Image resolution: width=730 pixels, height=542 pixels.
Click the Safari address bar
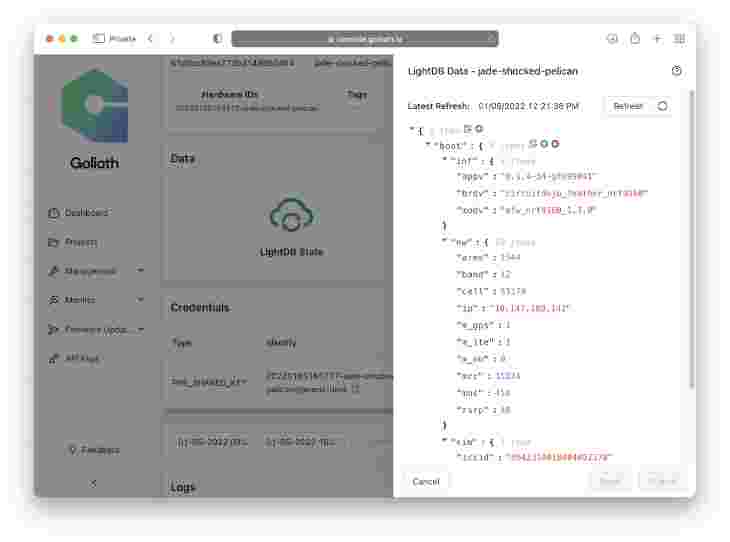365,39
